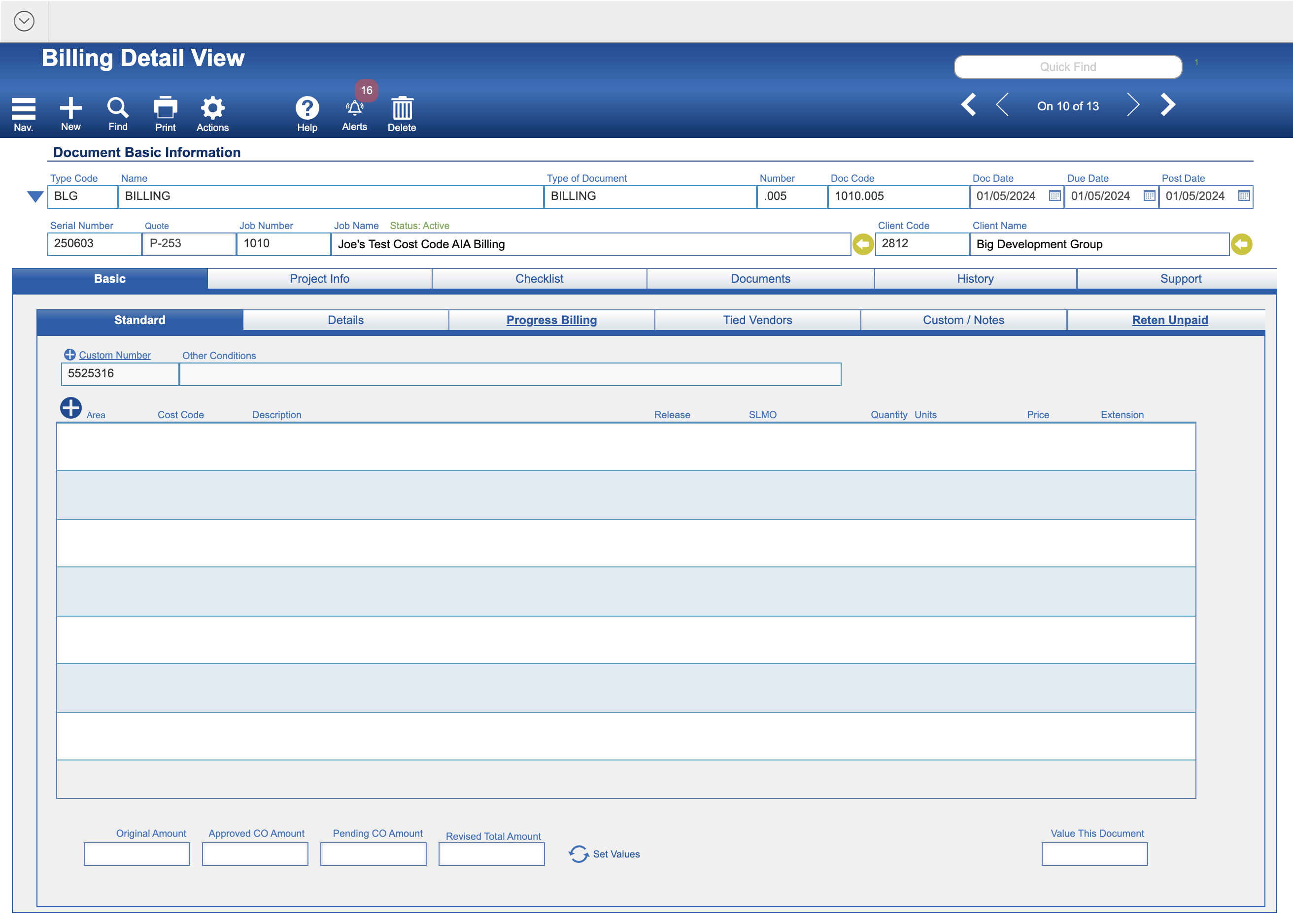Go to previous record arrow
Viewport: 1293px width, 924px height.
point(1003,105)
